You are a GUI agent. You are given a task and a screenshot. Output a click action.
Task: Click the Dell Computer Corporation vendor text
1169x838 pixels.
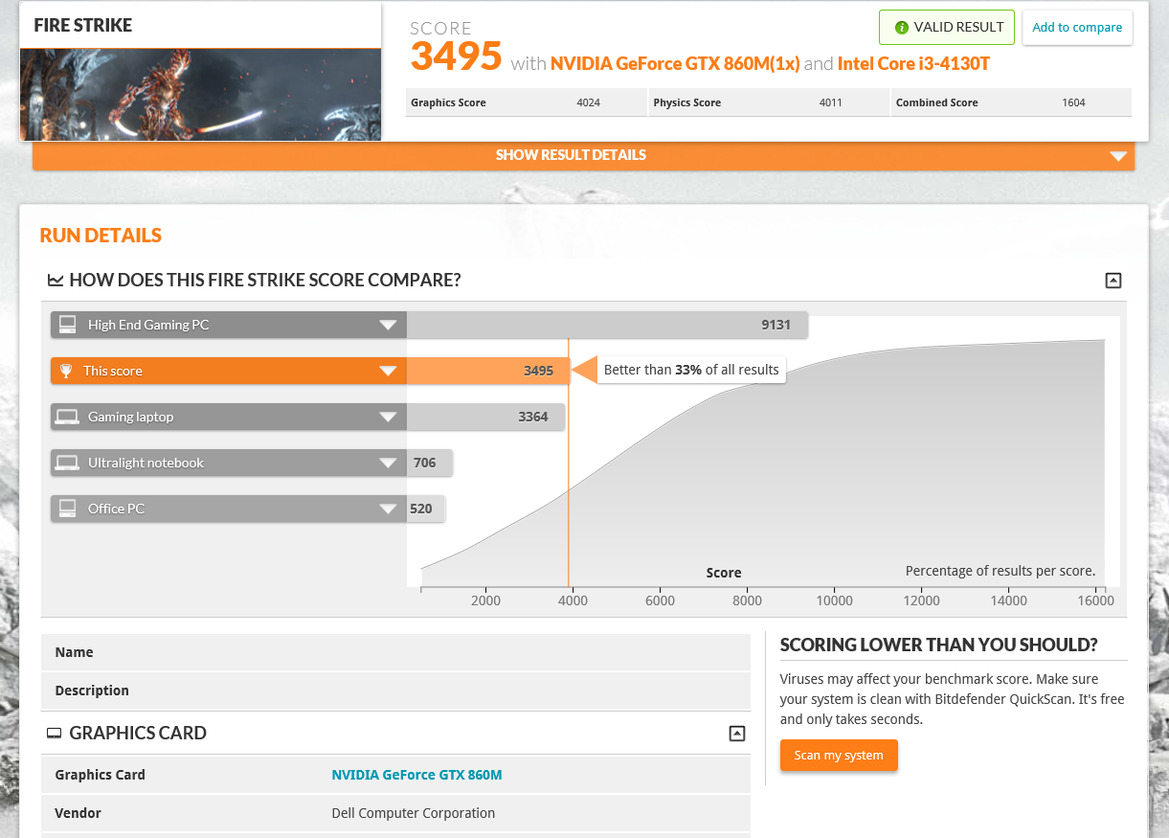(413, 813)
